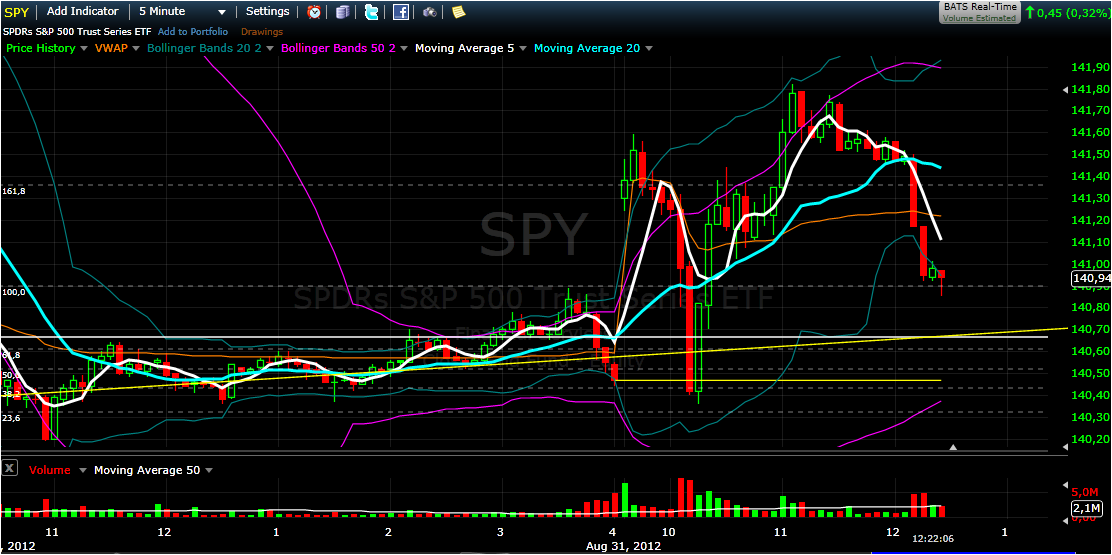Expand the Moving Average 20 dropdown
The height and width of the screenshot is (555, 1112).
[649, 49]
